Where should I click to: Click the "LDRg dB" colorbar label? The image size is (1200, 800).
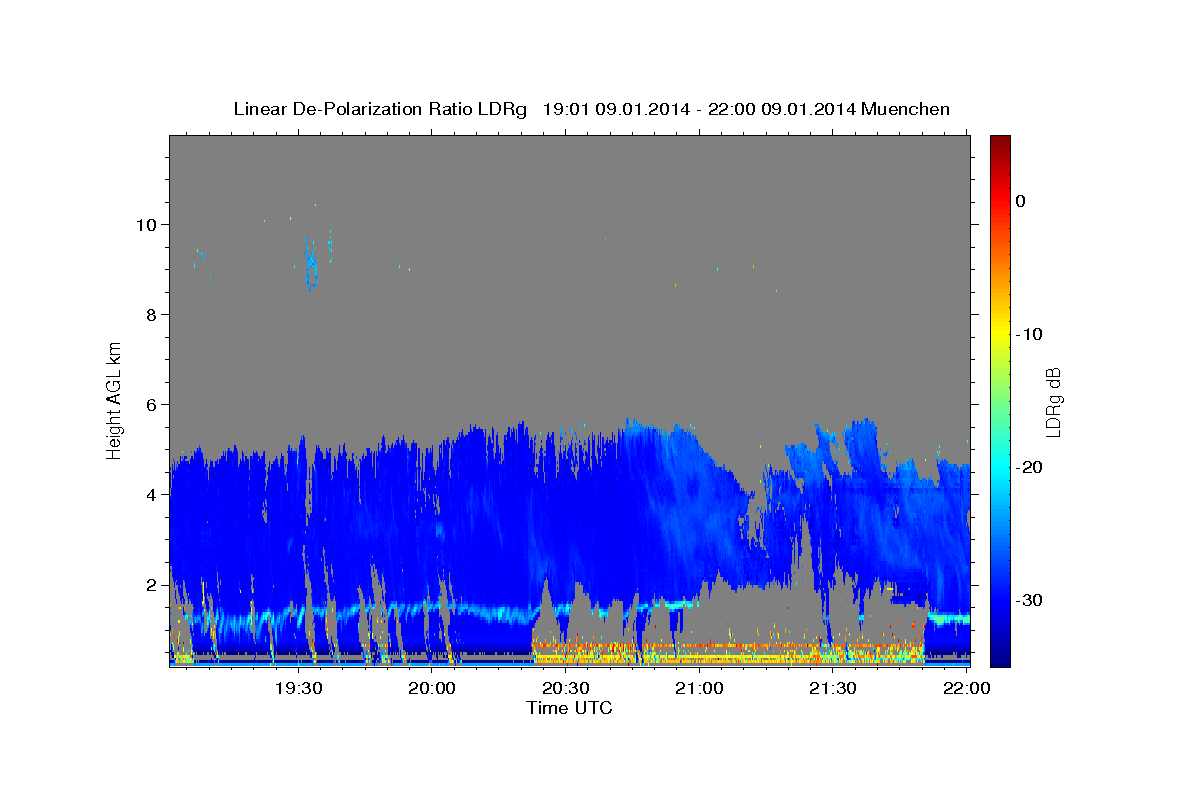coord(1053,401)
